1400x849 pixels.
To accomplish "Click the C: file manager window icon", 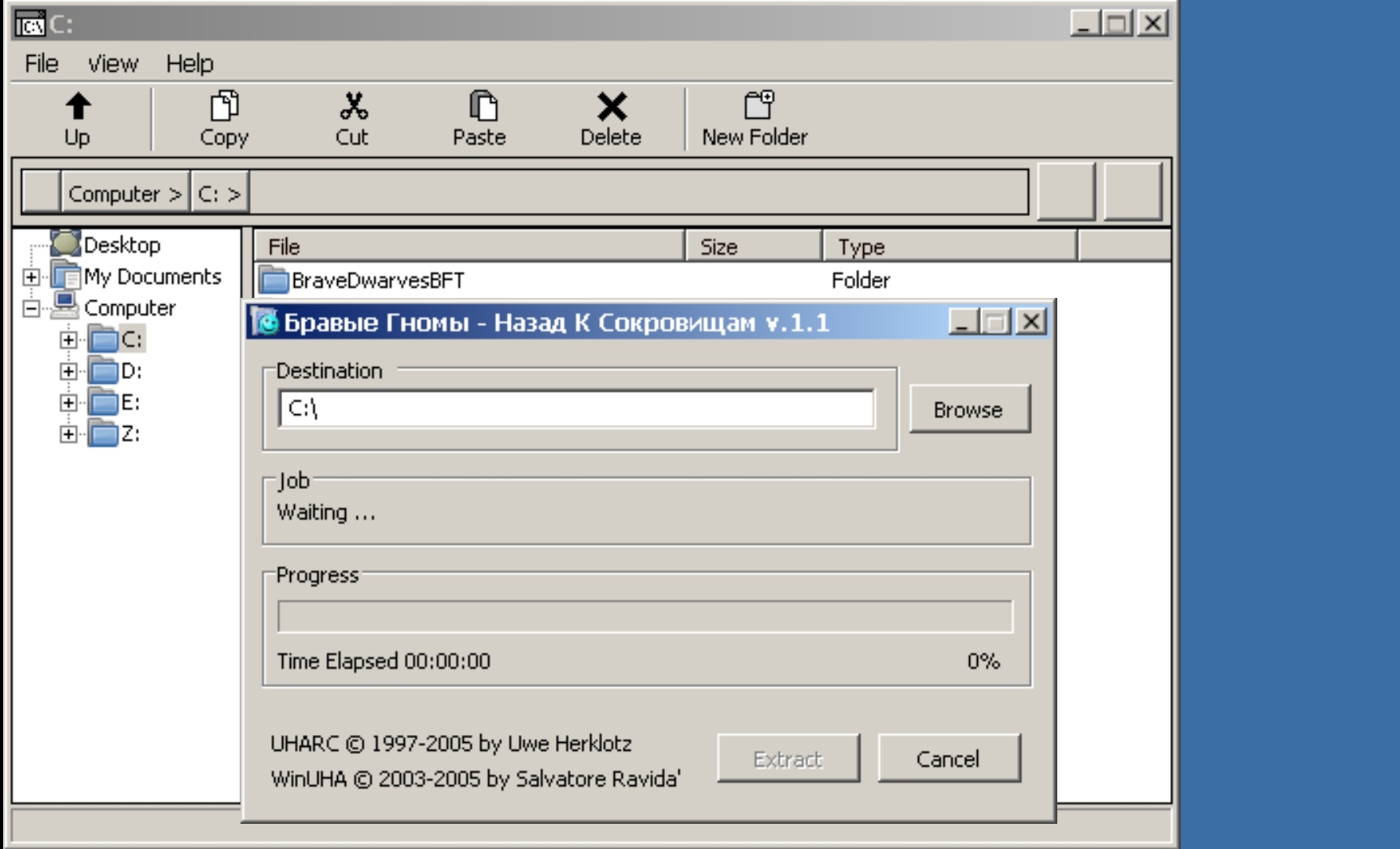I will [31, 24].
